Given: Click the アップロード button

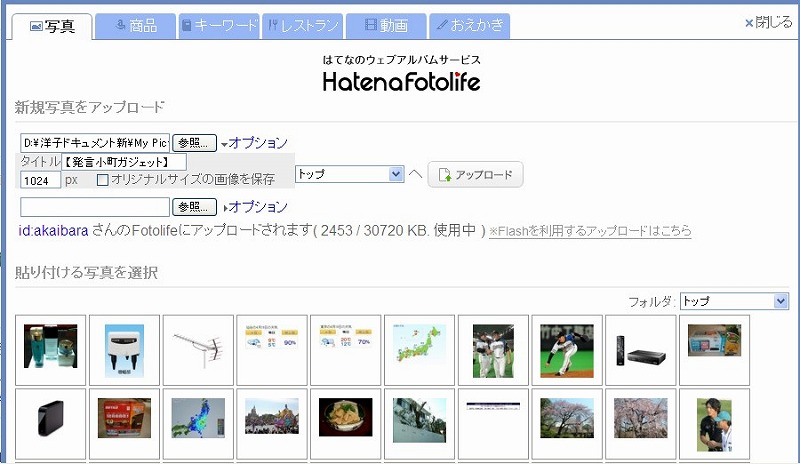Looking at the screenshot, I should (476, 175).
